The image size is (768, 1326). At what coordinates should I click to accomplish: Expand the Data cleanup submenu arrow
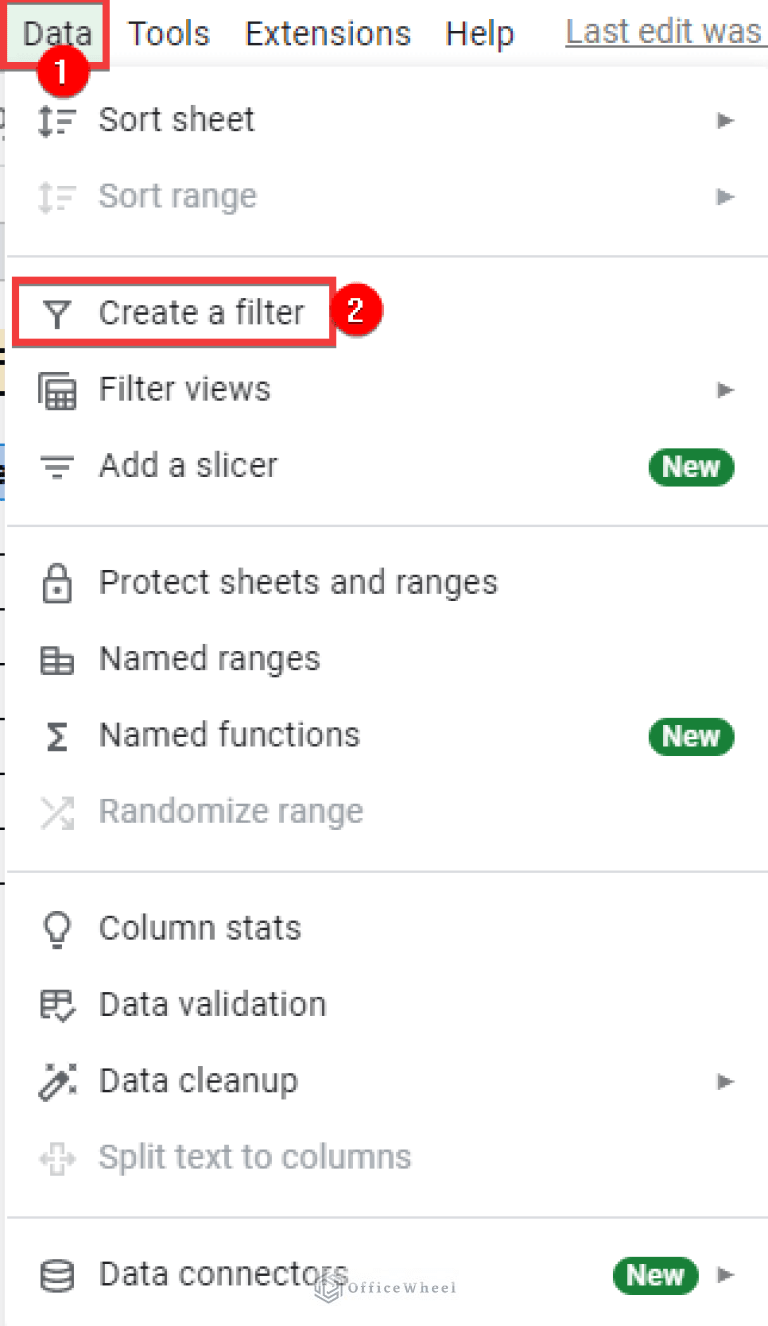point(724,1081)
